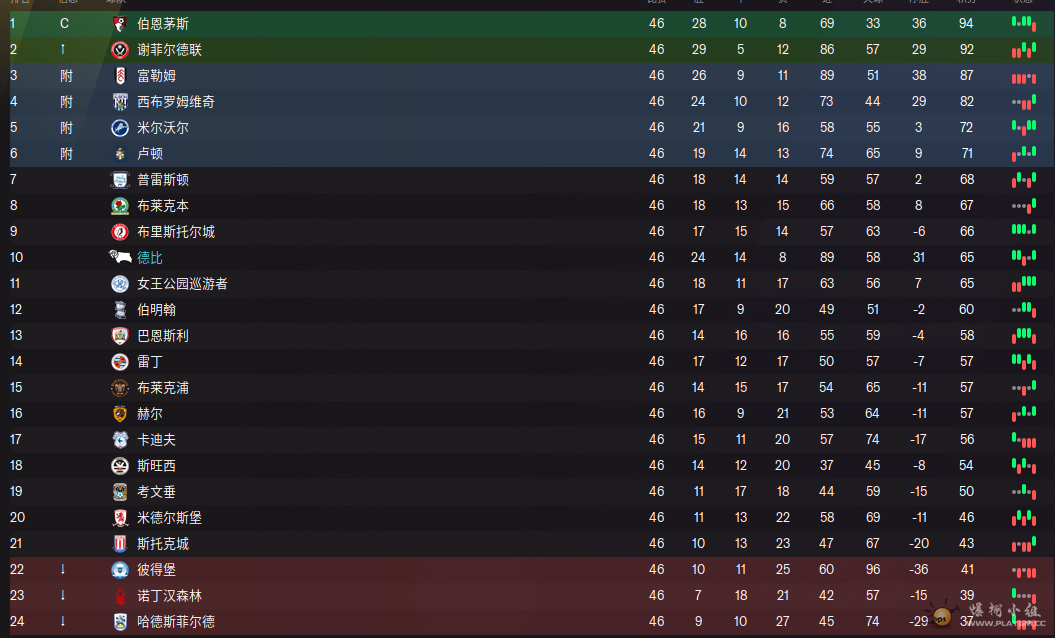Click the 哈德斯菲尔德 team name
This screenshot has width=1055, height=638.
176,622
